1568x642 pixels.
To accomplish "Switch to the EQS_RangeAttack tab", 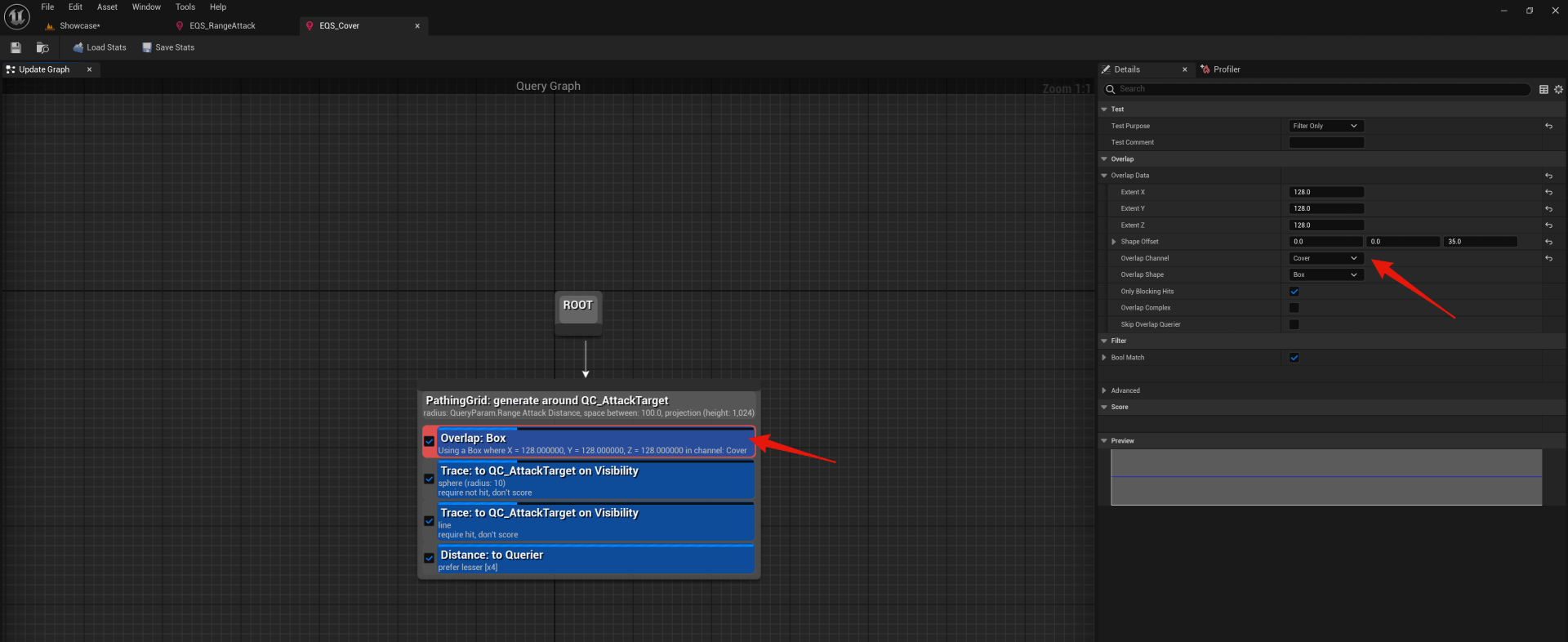I will pyautogui.click(x=222, y=26).
